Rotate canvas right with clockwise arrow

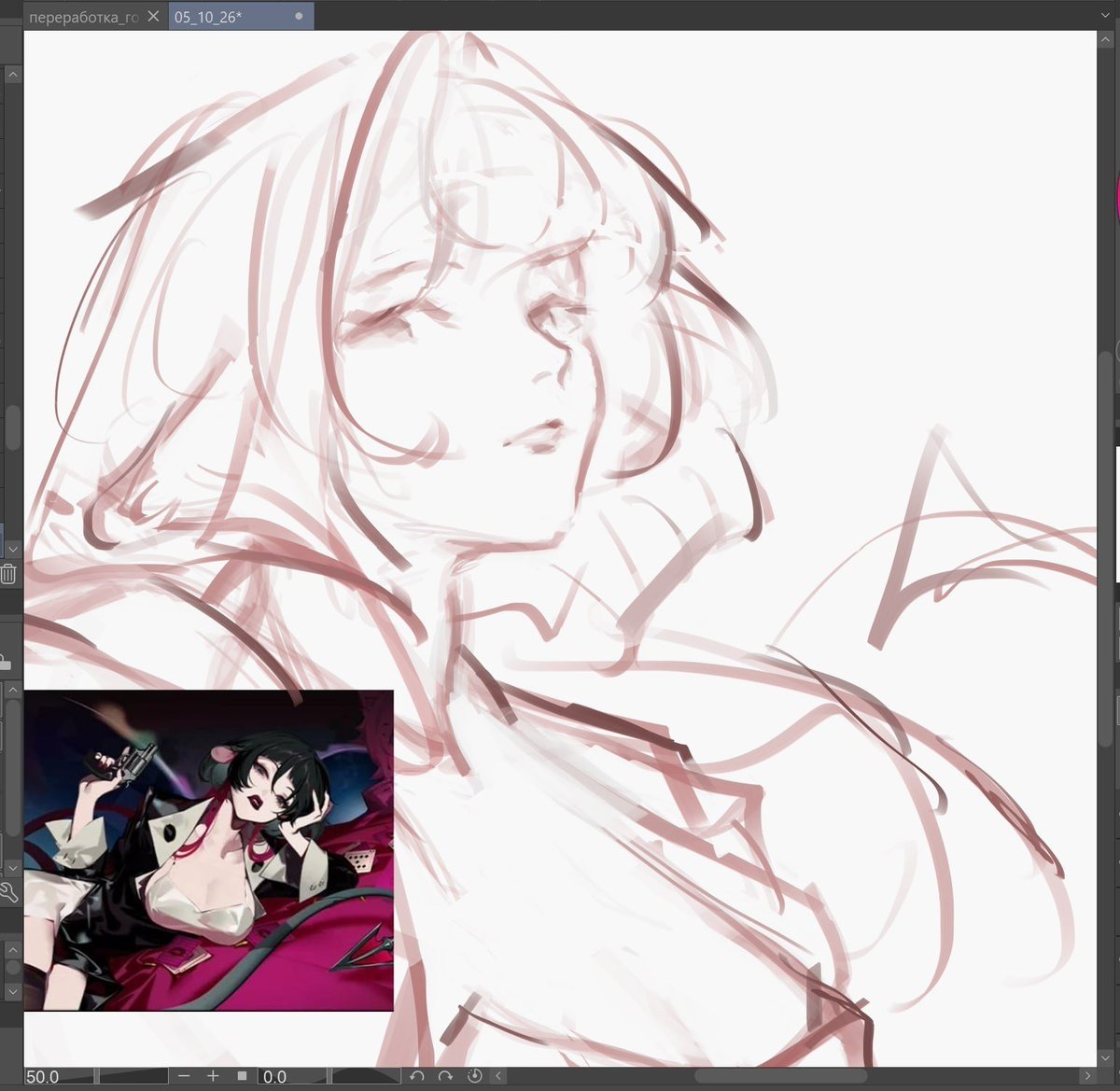click(445, 1076)
